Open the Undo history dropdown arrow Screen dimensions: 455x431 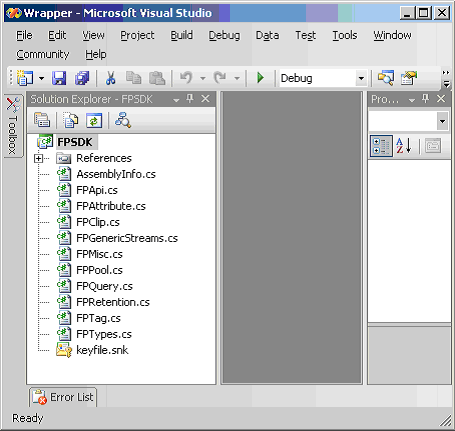tap(203, 79)
